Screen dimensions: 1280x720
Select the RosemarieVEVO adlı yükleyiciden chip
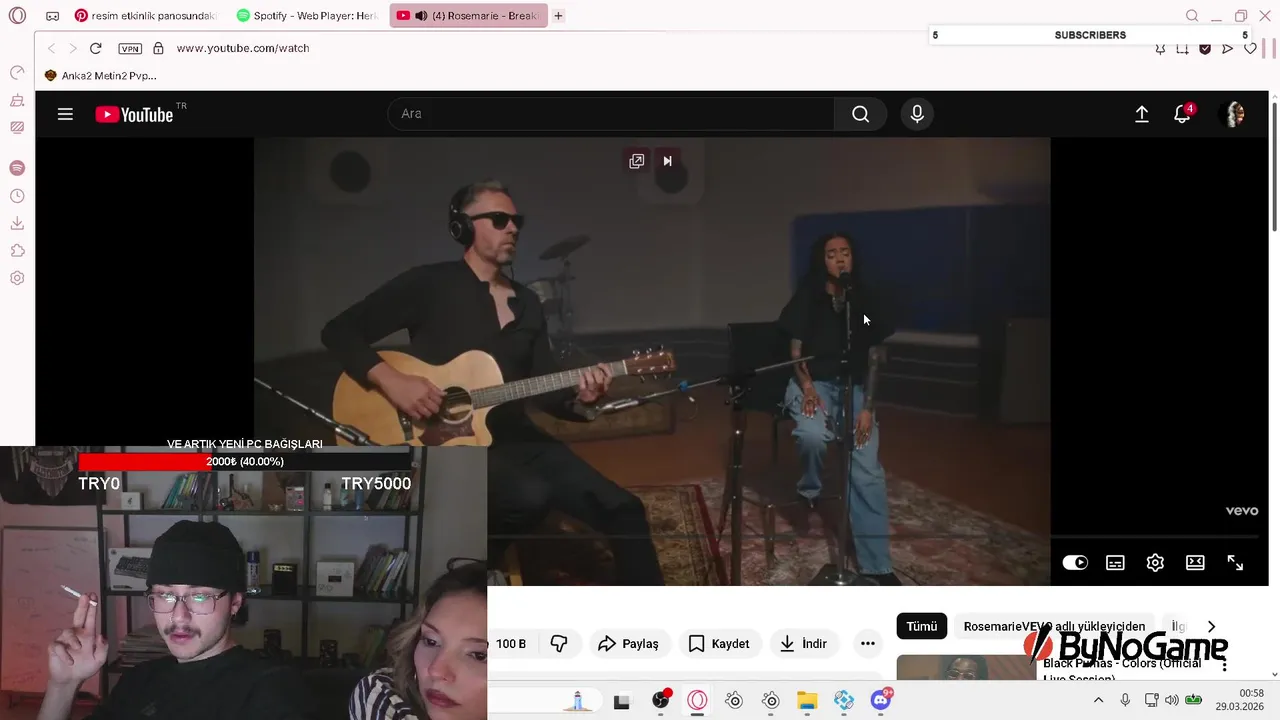(1054, 626)
